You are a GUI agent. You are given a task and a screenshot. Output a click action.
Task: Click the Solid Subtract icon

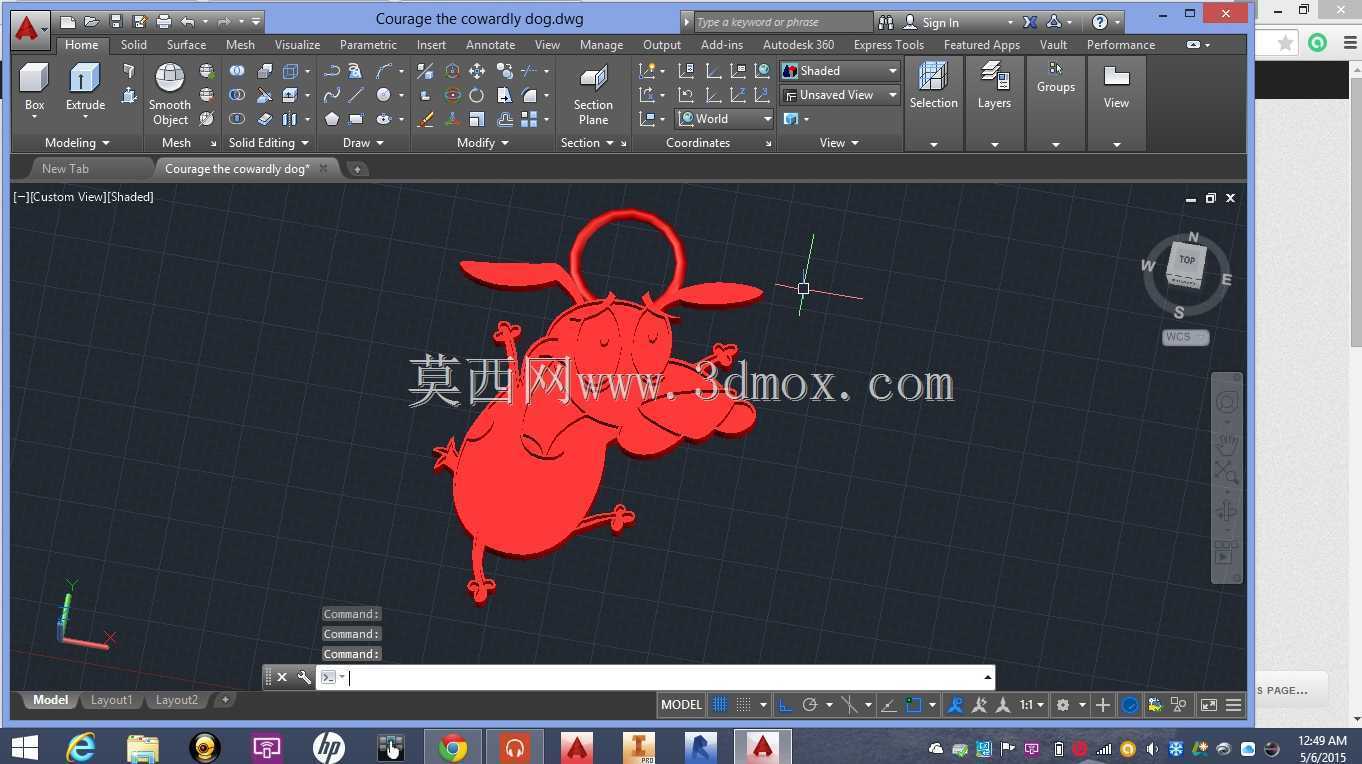tap(237, 95)
